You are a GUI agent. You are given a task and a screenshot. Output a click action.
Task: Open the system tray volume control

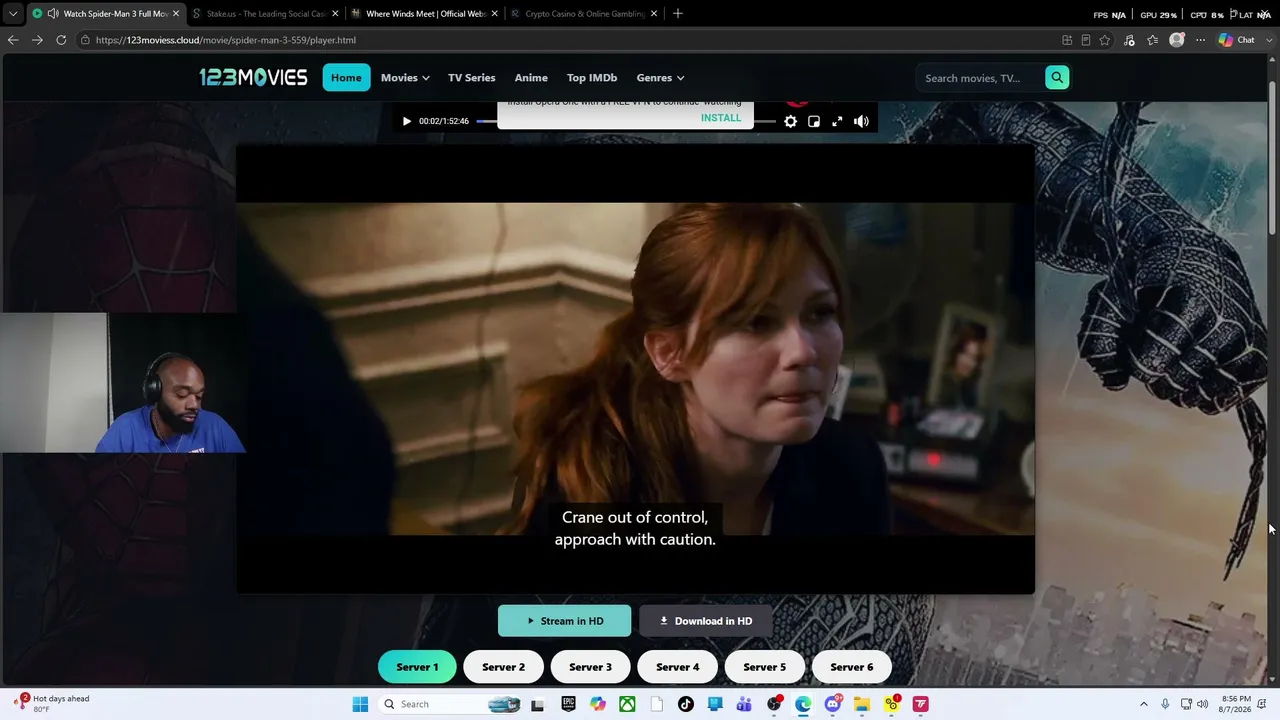(x=1202, y=704)
